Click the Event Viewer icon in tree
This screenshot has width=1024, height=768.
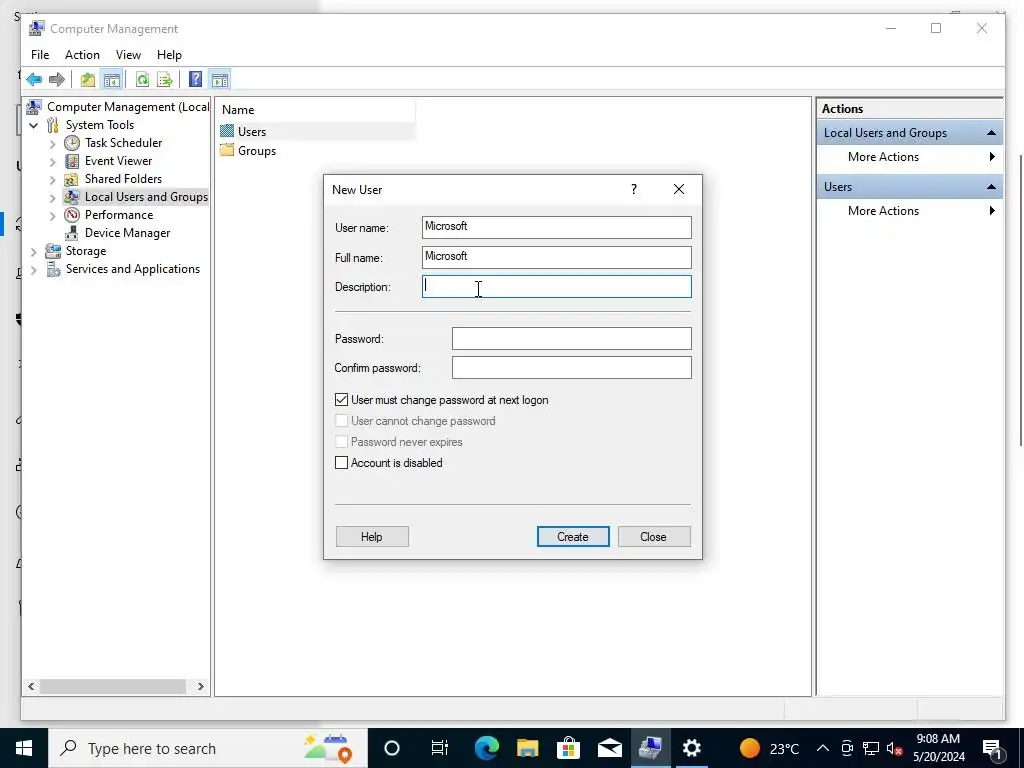(x=72, y=161)
